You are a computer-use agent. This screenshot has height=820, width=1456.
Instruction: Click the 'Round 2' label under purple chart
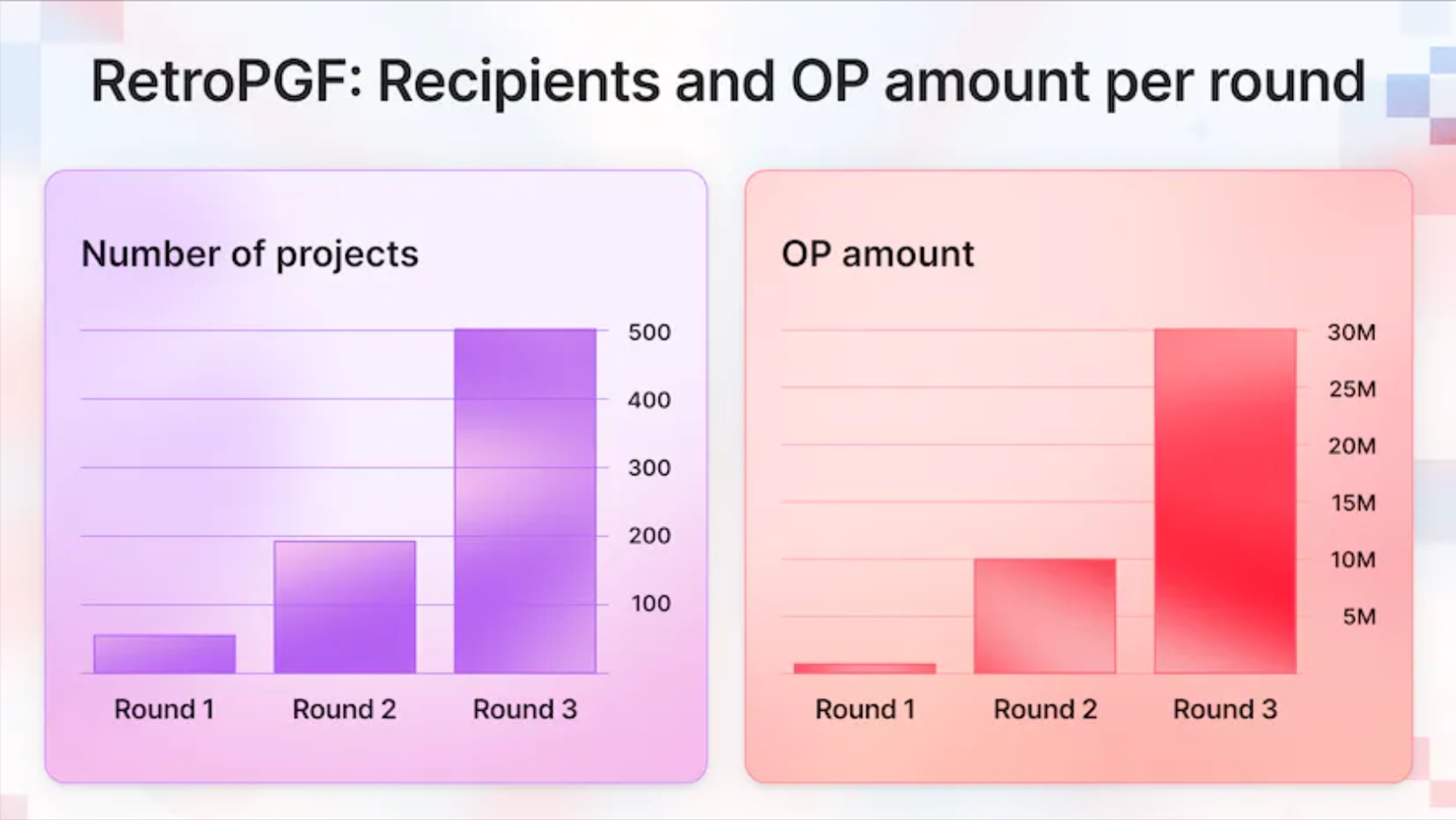point(344,709)
